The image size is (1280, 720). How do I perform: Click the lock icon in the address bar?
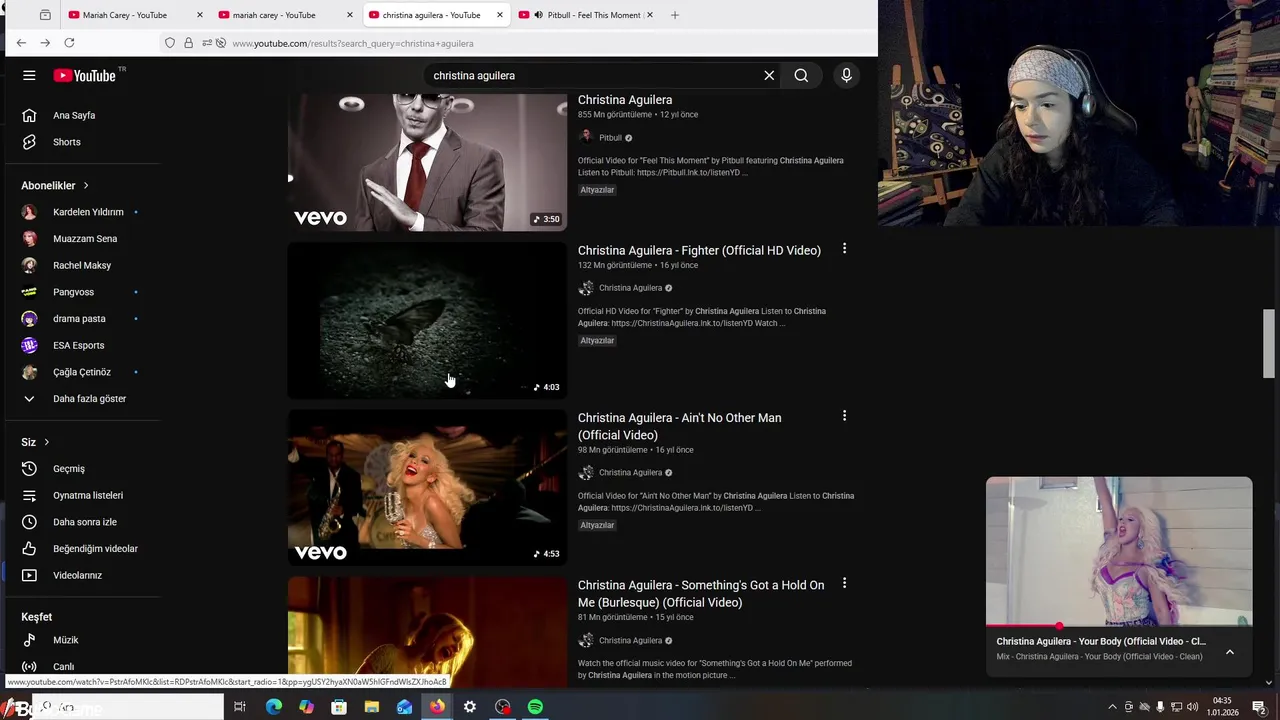coord(188,43)
